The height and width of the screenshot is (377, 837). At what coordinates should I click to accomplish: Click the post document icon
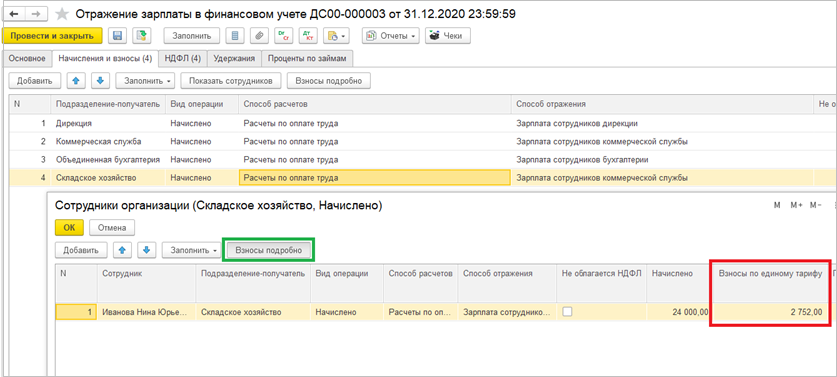pos(142,36)
